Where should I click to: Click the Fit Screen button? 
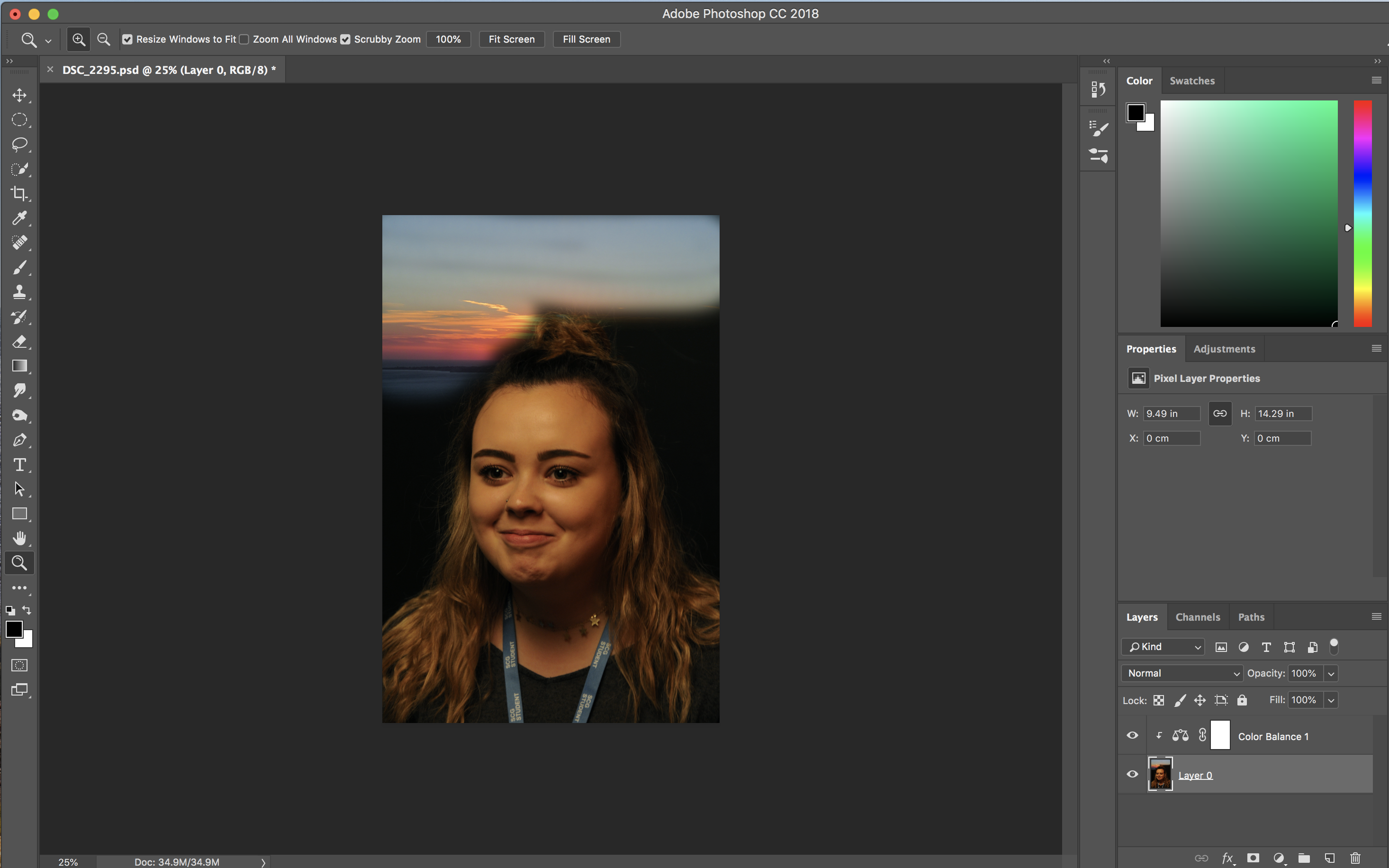tap(512, 40)
